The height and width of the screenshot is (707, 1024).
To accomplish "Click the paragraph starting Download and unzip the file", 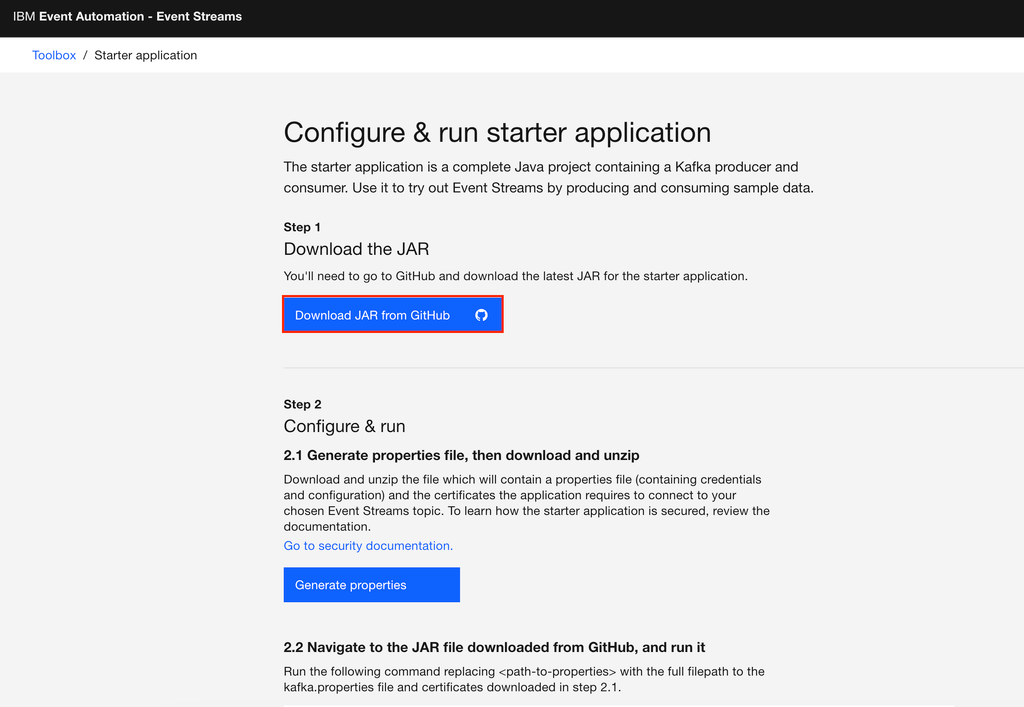I will click(x=526, y=503).
